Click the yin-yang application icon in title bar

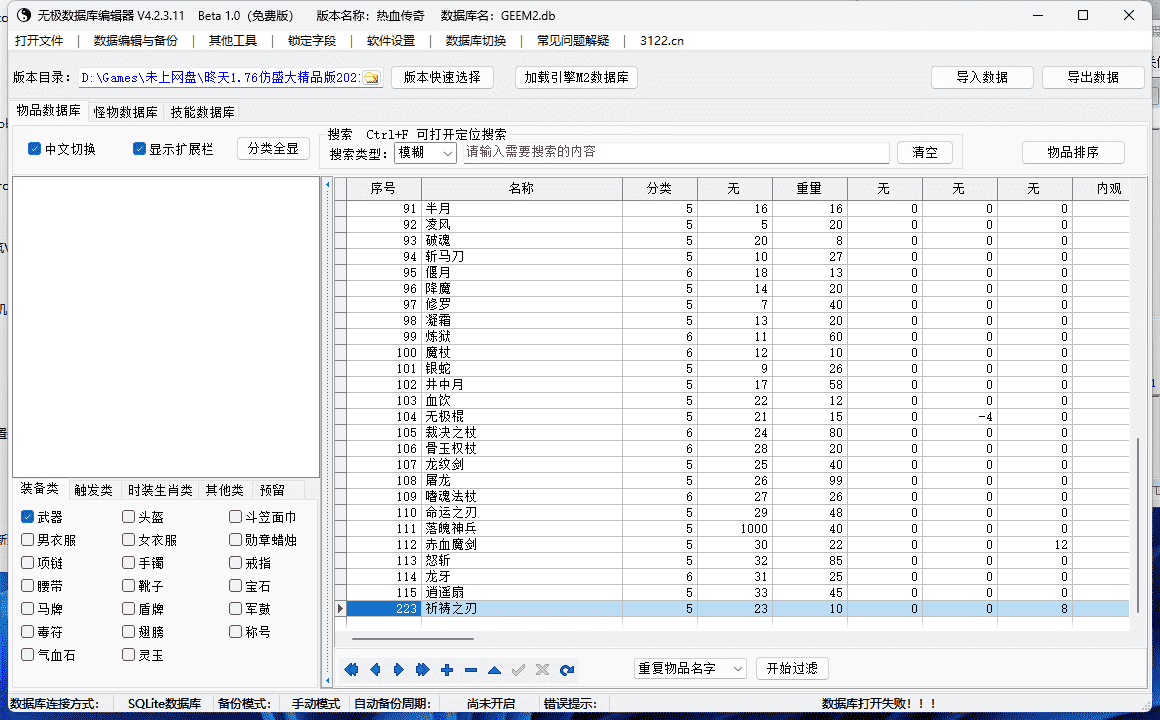24,16
